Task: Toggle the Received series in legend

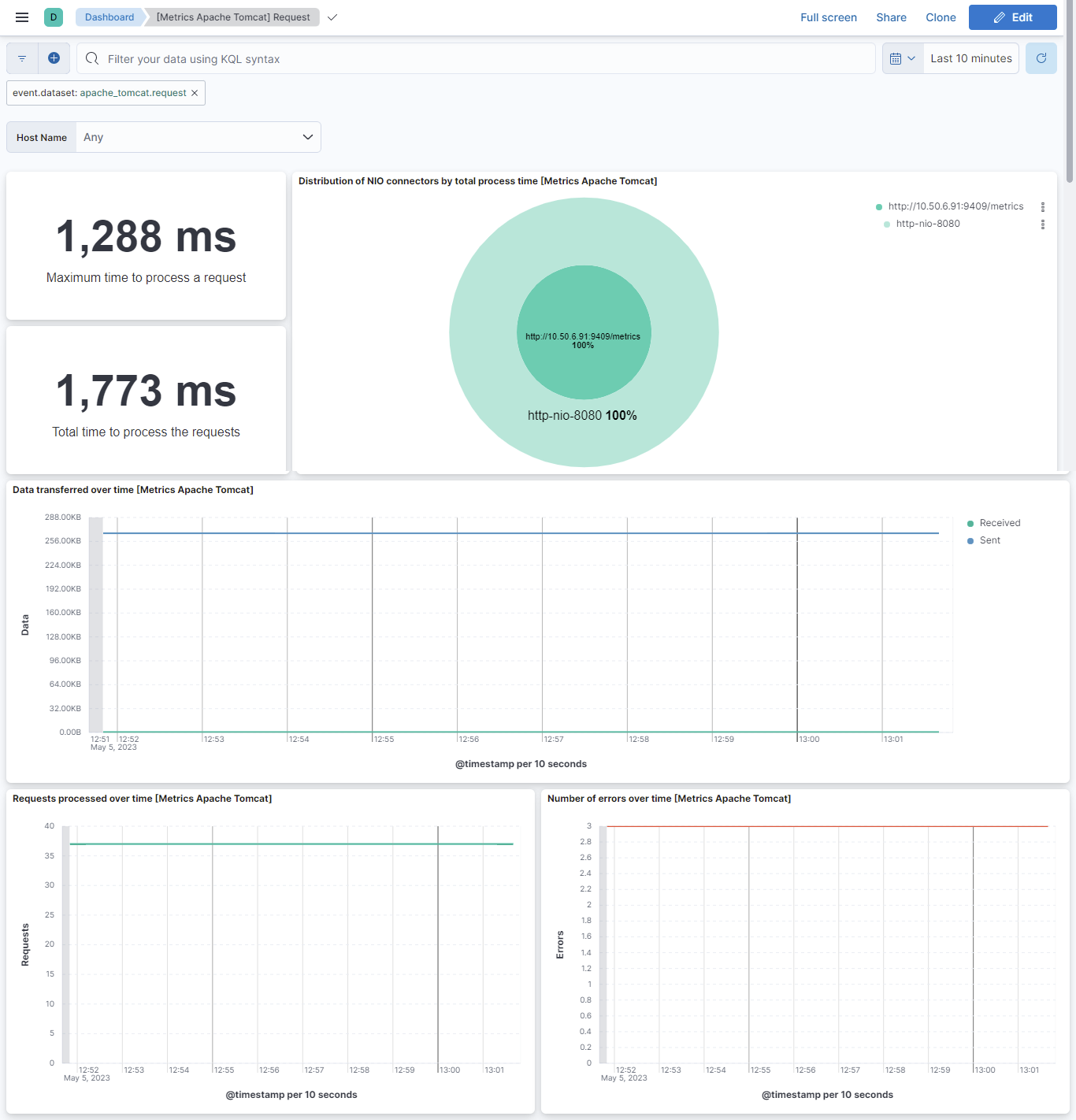Action: tap(999, 523)
